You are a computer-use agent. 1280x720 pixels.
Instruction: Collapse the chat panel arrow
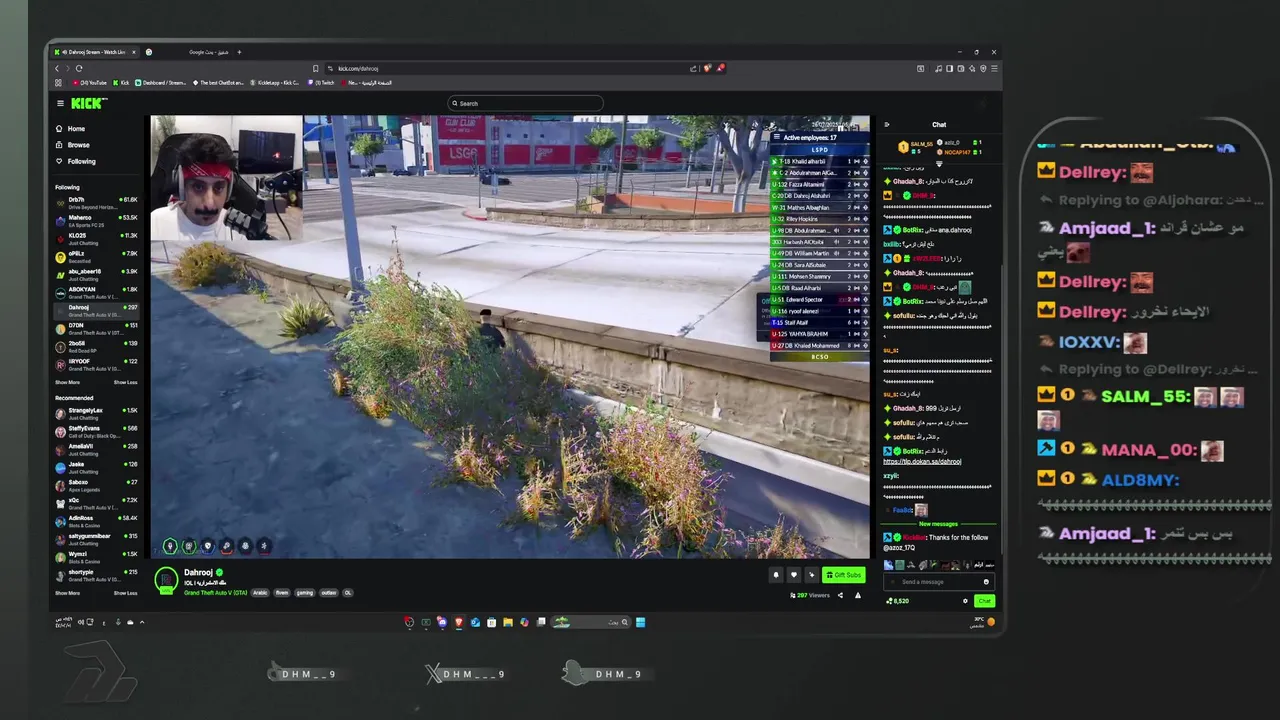[886, 125]
